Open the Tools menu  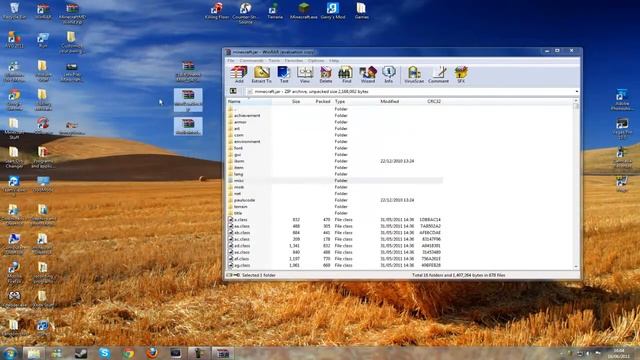point(274,60)
